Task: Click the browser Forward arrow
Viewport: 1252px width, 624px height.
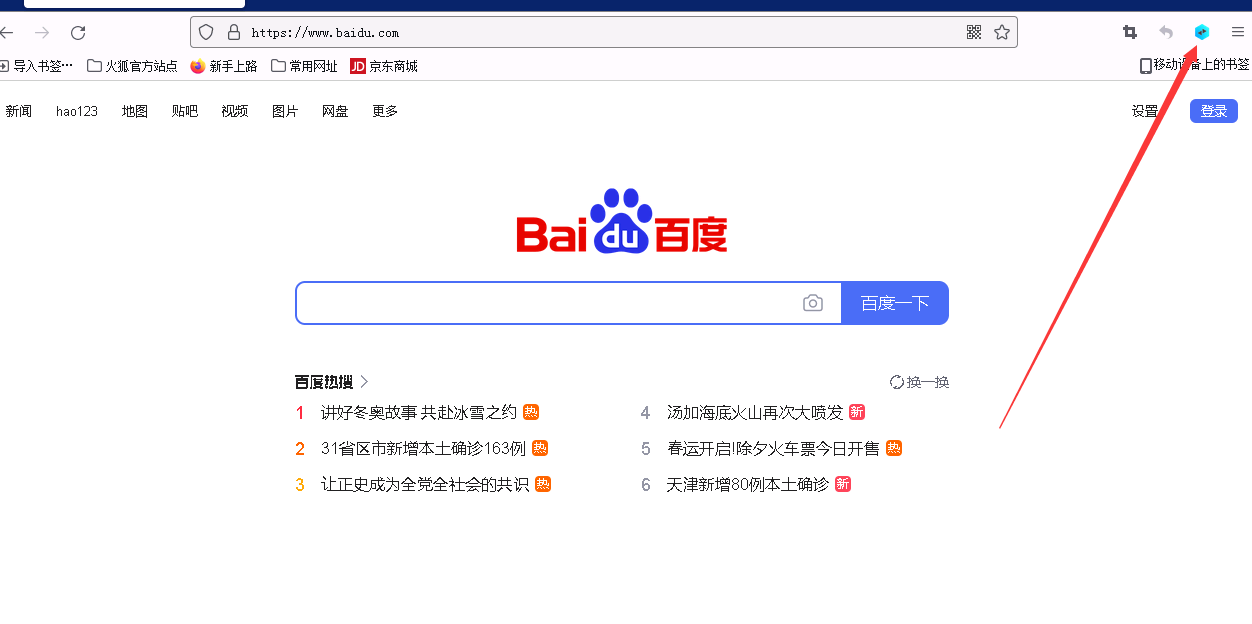Action: click(42, 32)
